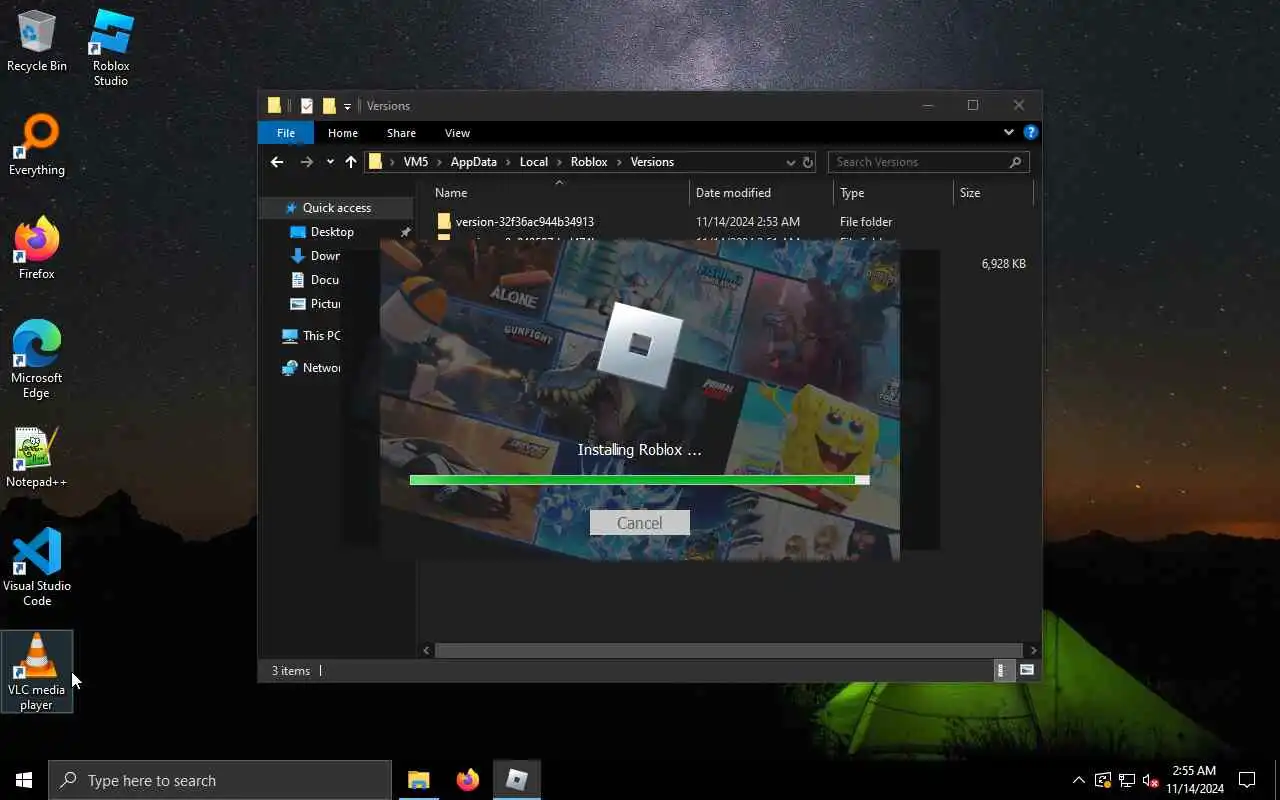Switch to the View ribbon tab

[457, 133]
